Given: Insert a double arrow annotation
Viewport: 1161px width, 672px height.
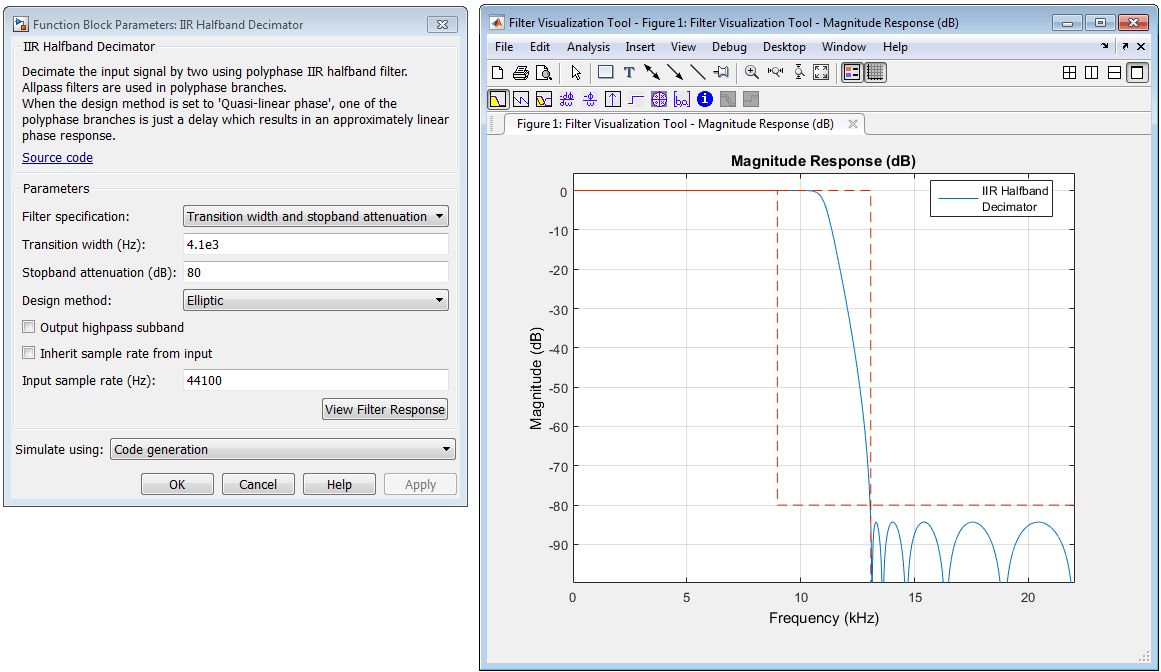Looking at the screenshot, I should (x=652, y=73).
